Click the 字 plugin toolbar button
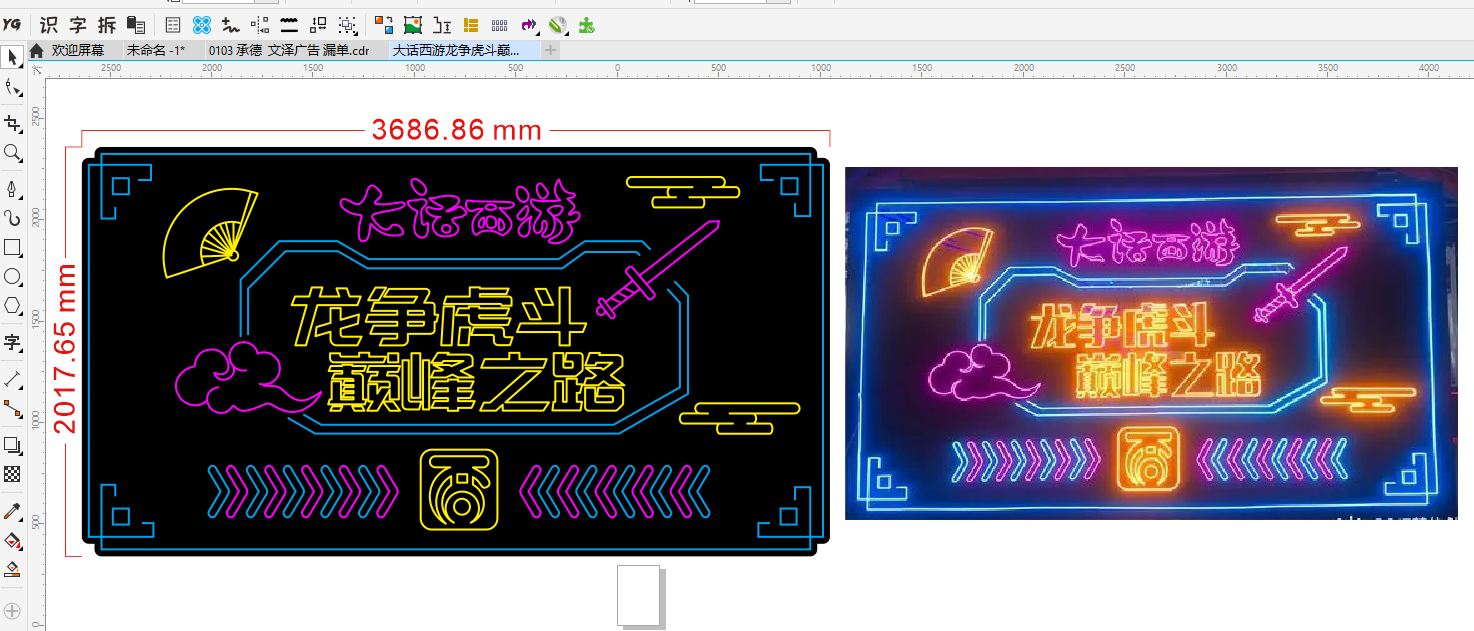The width and height of the screenshot is (1474, 631). click(78, 25)
